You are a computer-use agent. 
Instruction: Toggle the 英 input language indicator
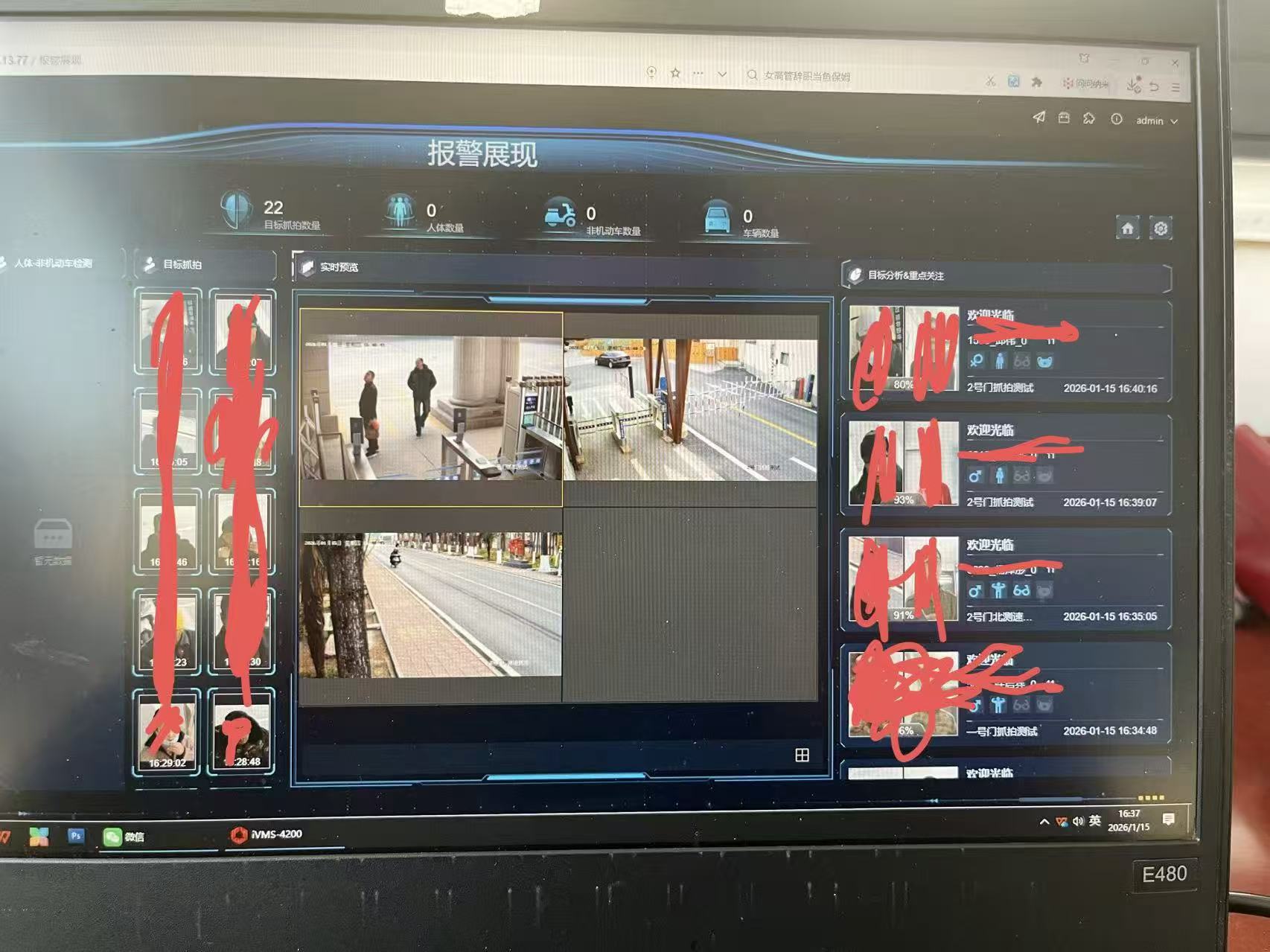point(1094,820)
